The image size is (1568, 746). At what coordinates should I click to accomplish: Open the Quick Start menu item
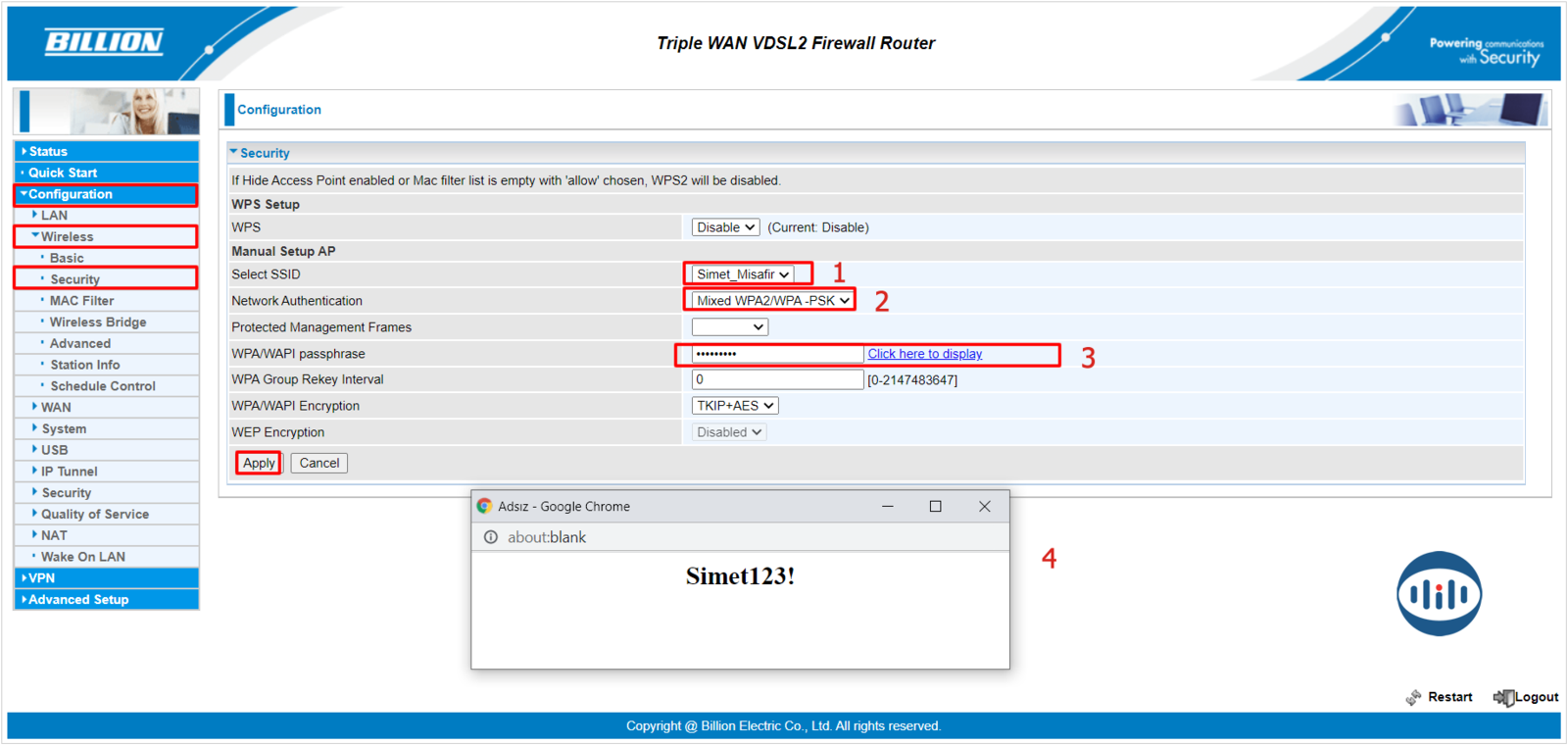63,173
